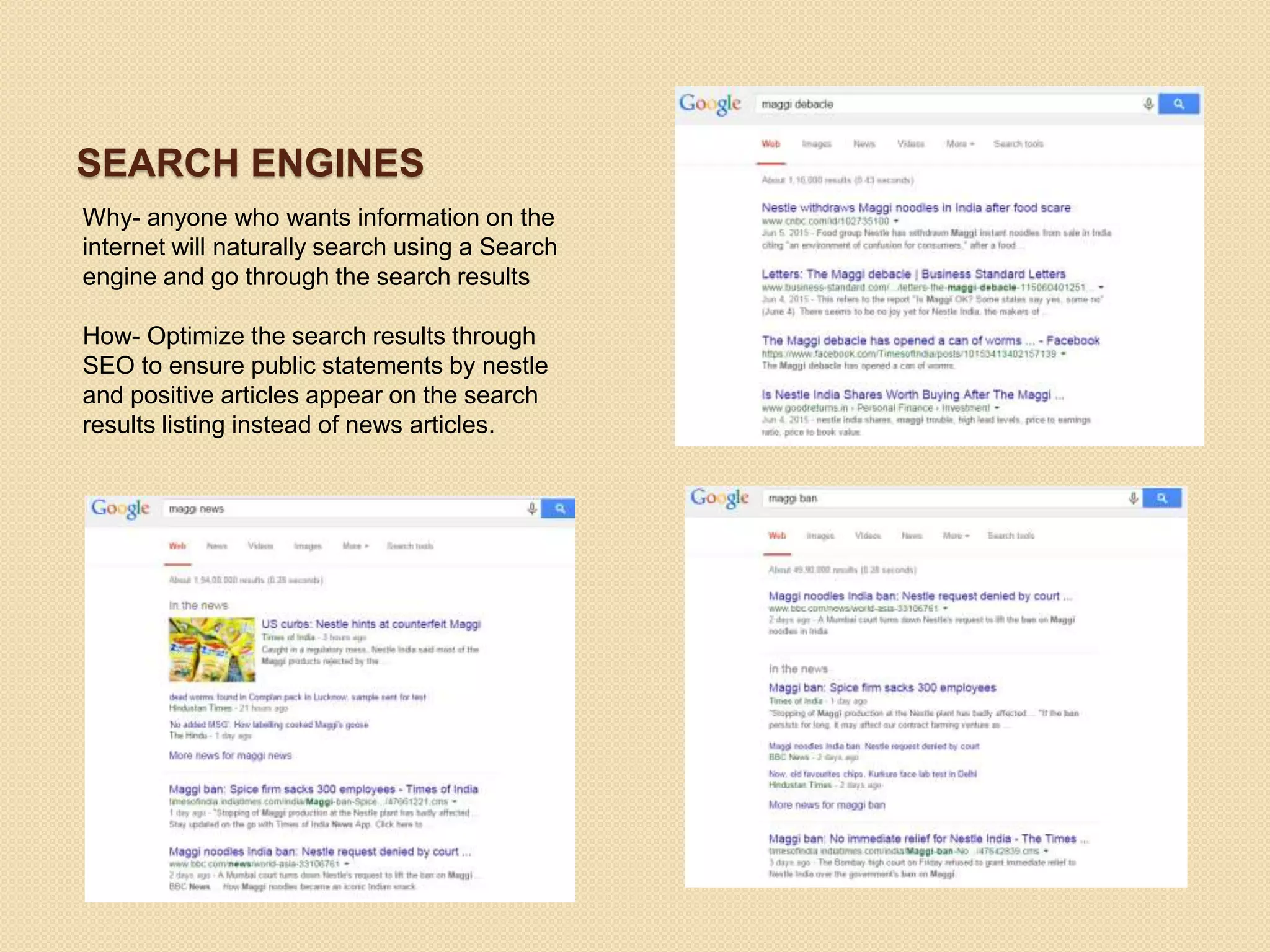
Task: Expand More menu in maggi ban results
Action: (956, 535)
